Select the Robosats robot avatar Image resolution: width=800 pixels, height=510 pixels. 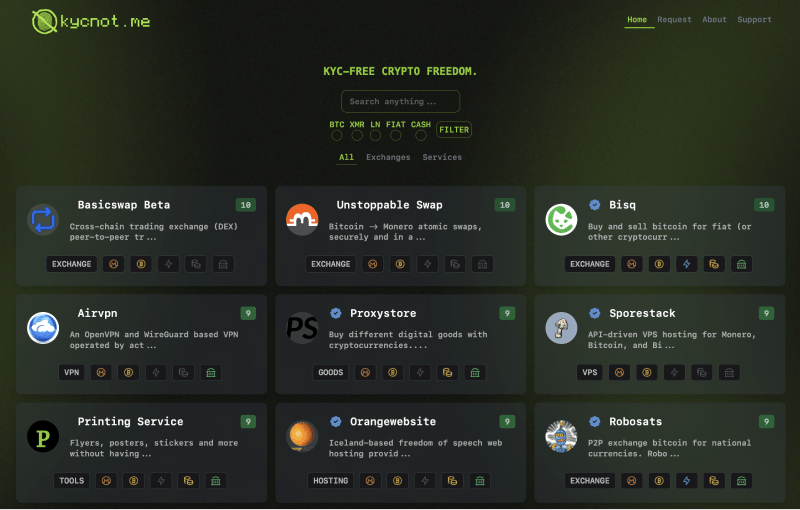coord(561,437)
